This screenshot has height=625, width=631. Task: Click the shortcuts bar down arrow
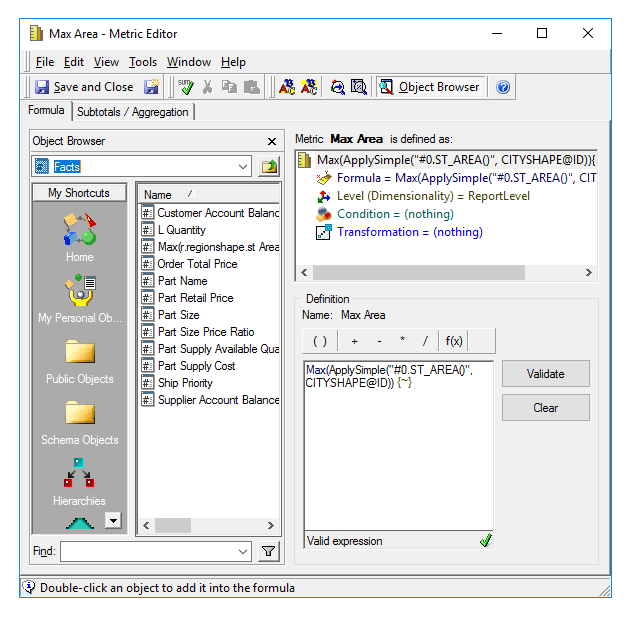[113, 520]
